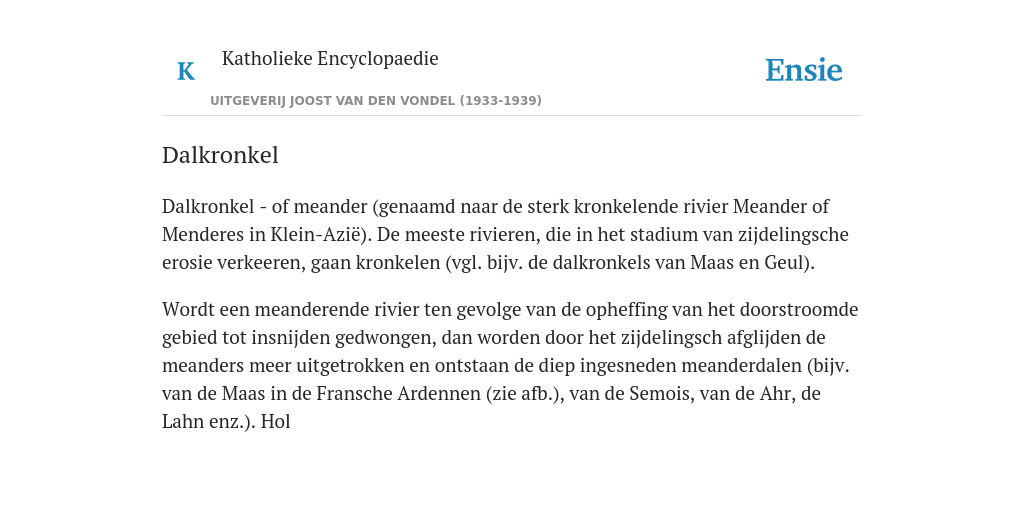Open the Katholieke Encyclopaedie title link
The height and width of the screenshot is (512, 1024).
pyautogui.click(x=330, y=59)
